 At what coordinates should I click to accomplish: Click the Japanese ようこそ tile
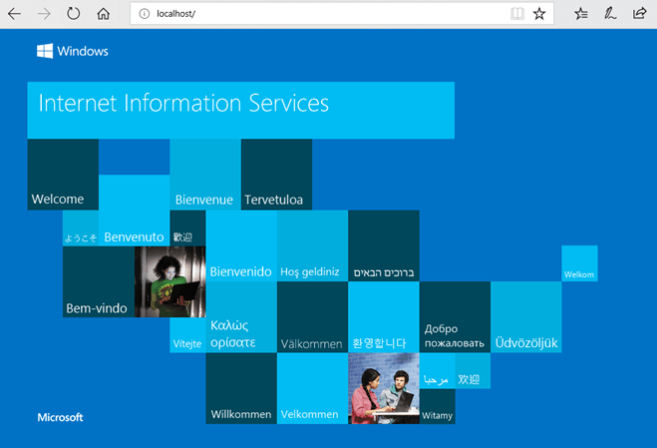pos(80,228)
